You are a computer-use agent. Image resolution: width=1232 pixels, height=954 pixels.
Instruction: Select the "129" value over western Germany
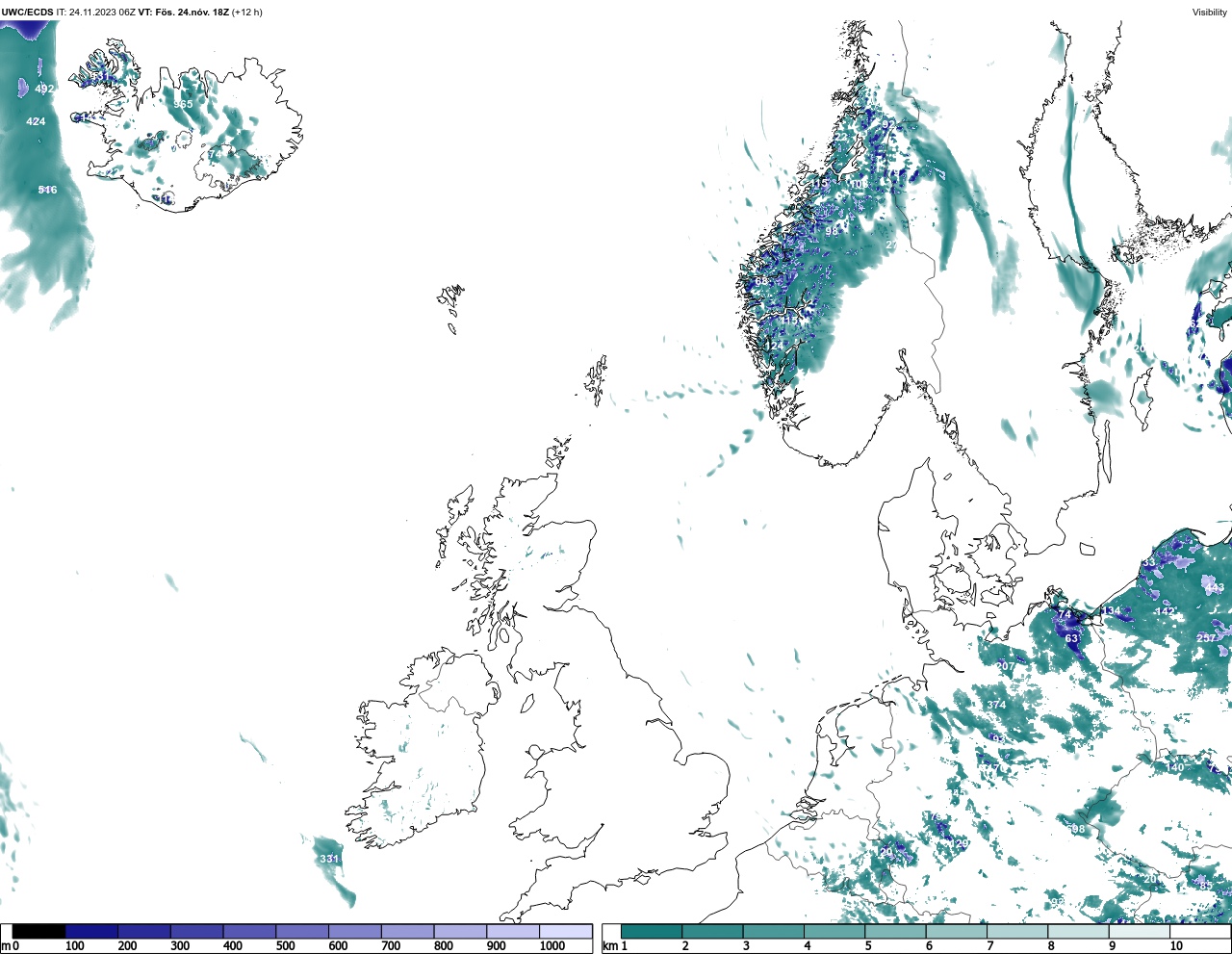[960, 843]
